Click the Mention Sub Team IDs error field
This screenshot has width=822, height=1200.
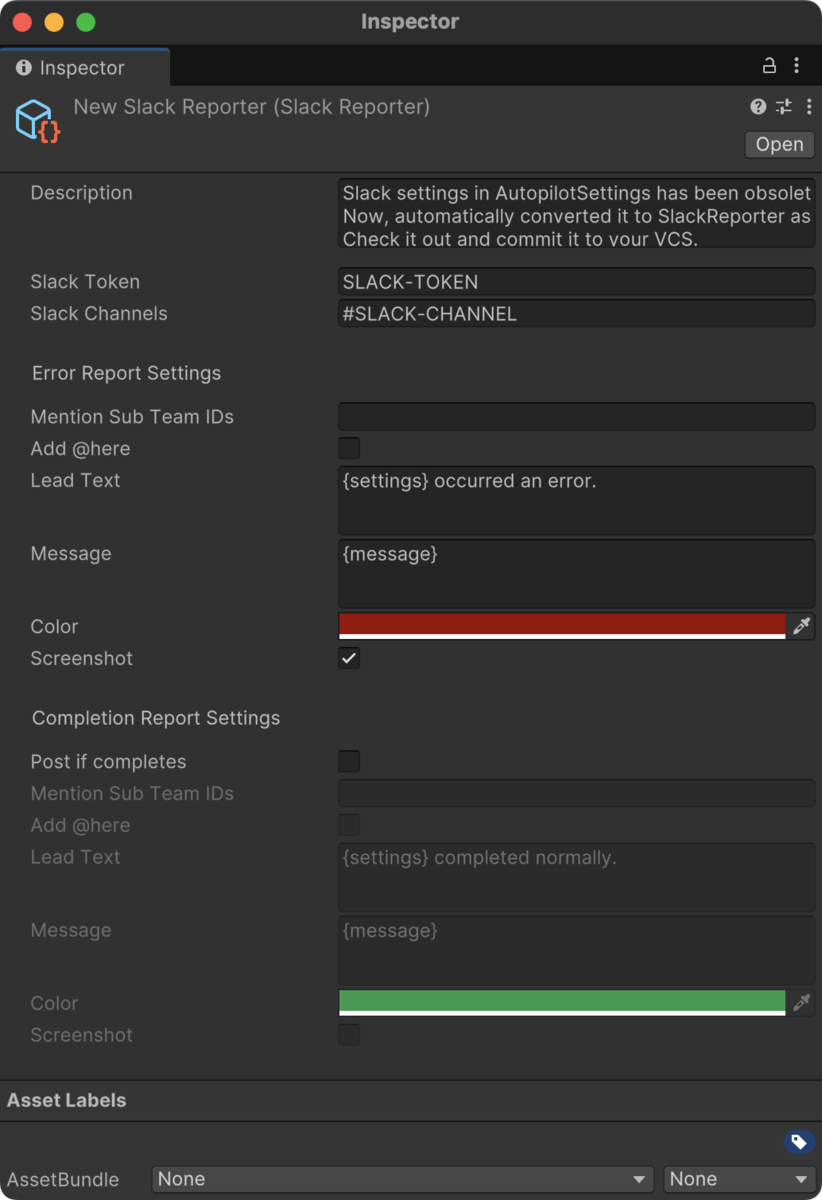pos(577,417)
